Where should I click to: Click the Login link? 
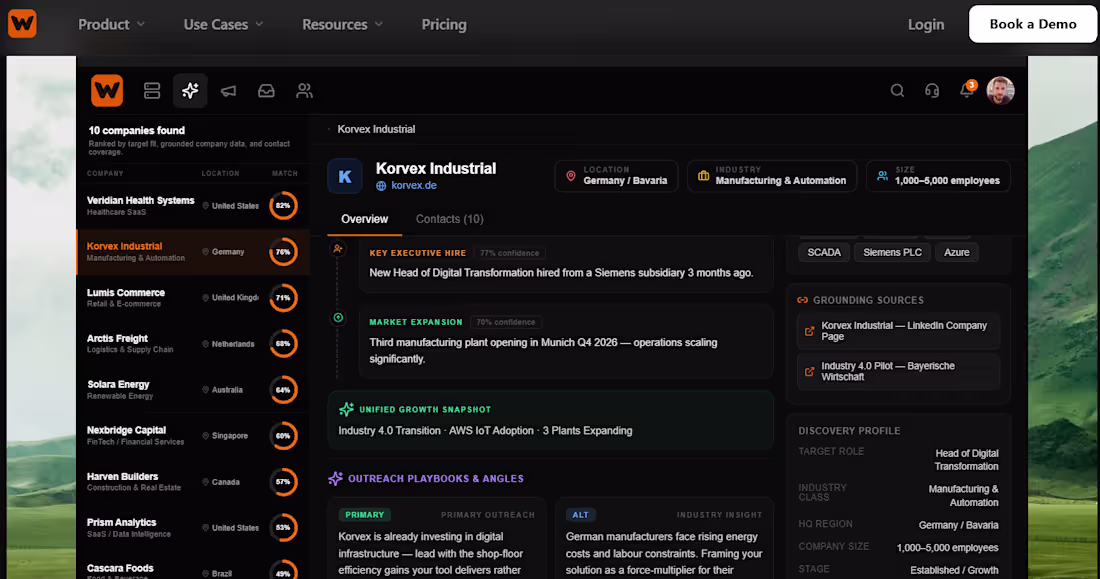tap(926, 25)
